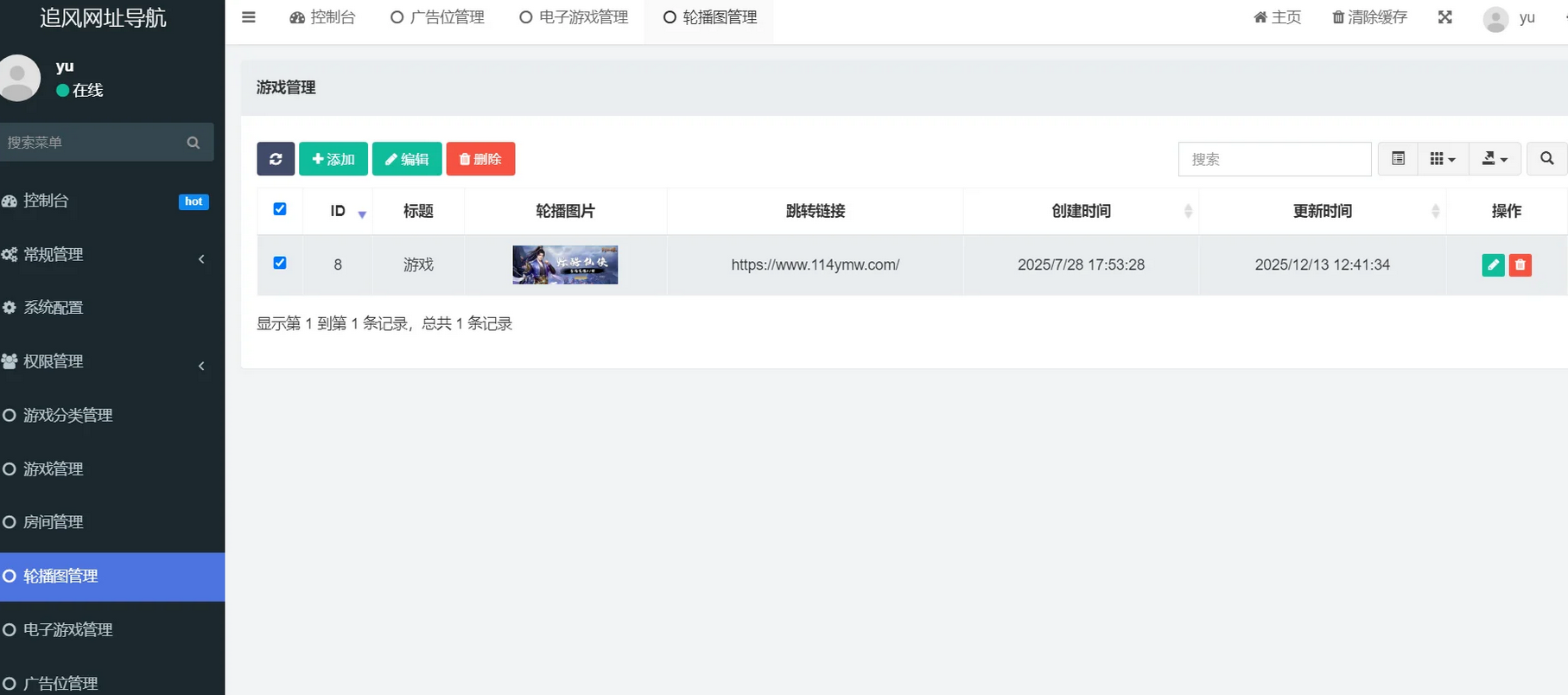Click the refresh table button

276,159
